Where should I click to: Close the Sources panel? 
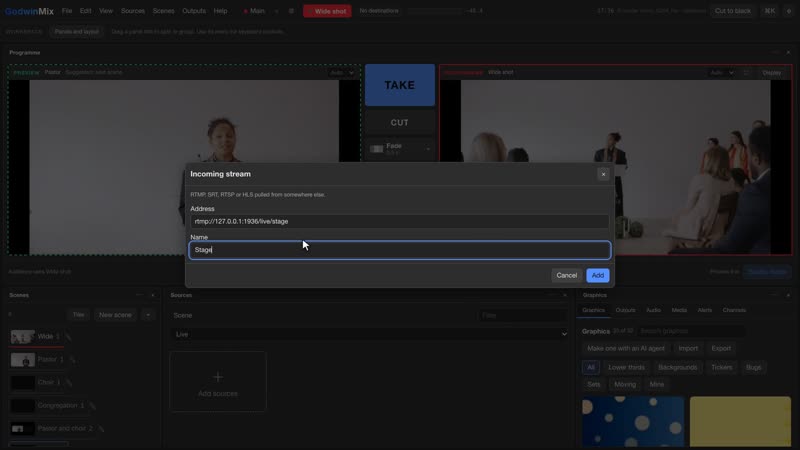click(x=564, y=295)
